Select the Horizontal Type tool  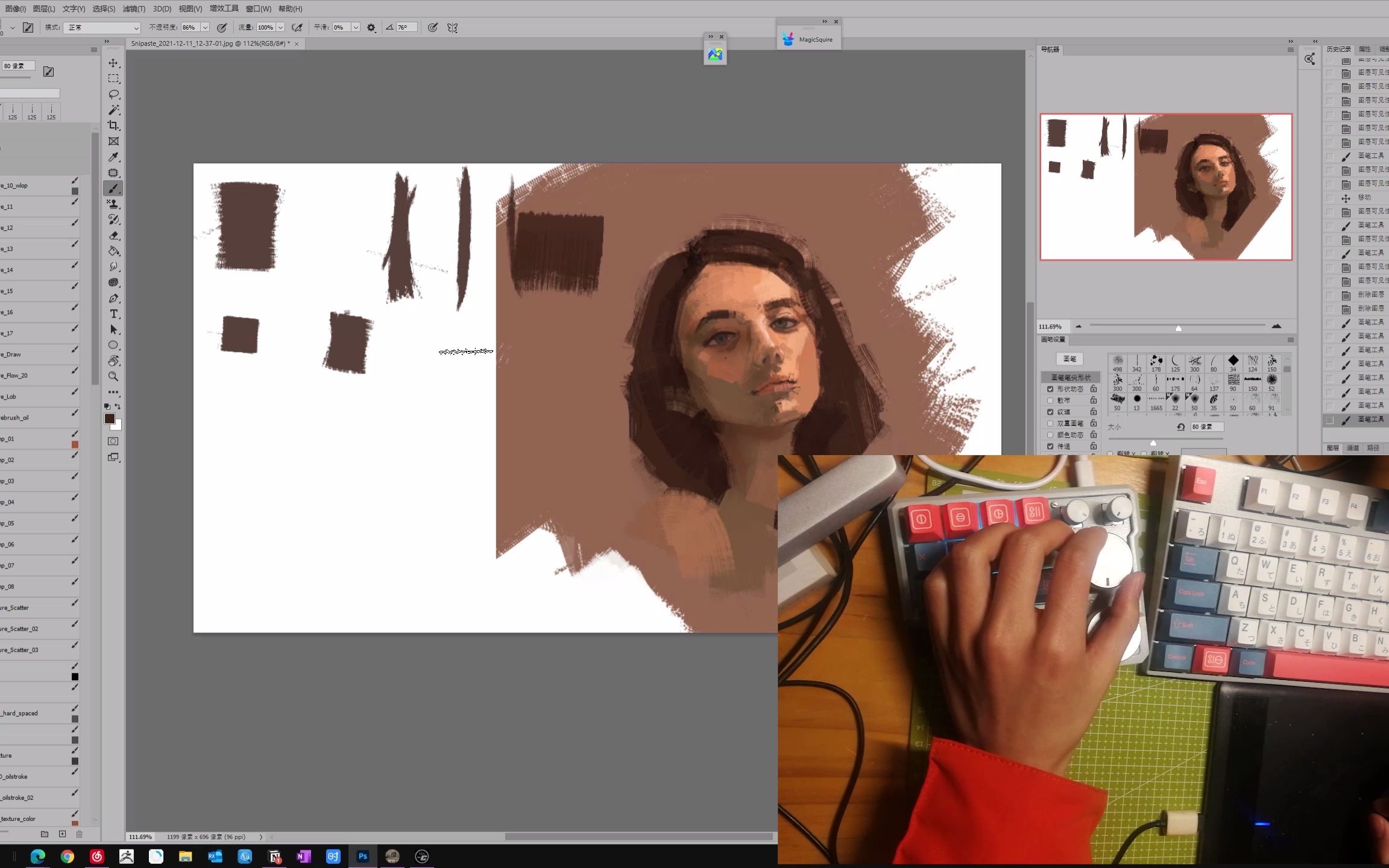pyautogui.click(x=113, y=314)
